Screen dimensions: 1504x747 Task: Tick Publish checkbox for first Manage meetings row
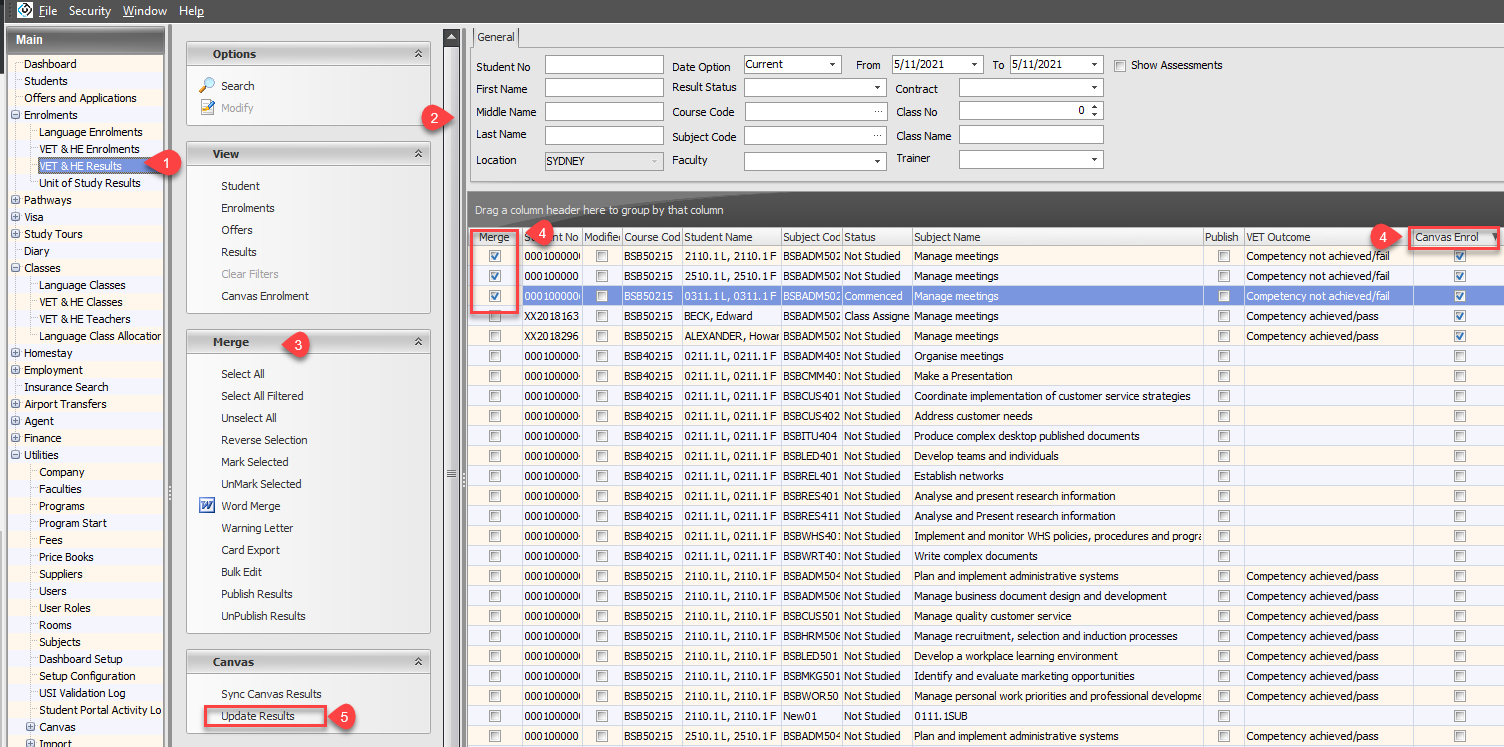(x=1223, y=256)
